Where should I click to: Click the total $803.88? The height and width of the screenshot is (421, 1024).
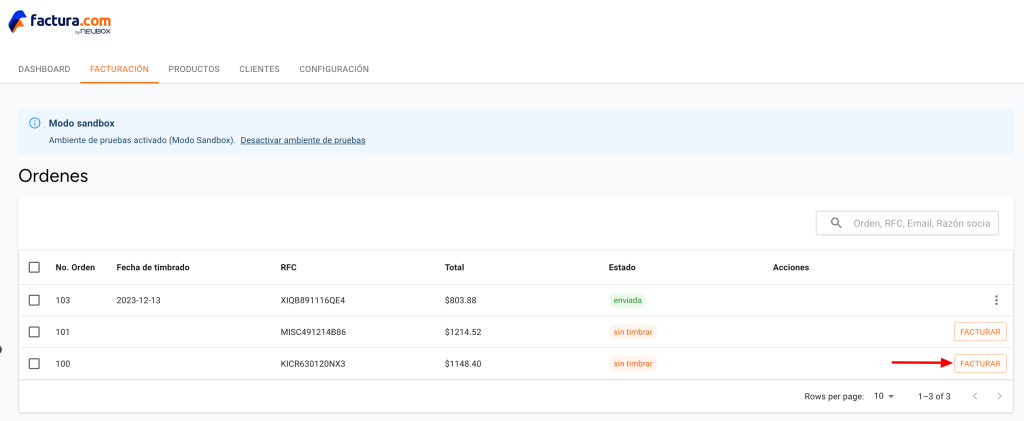460,300
